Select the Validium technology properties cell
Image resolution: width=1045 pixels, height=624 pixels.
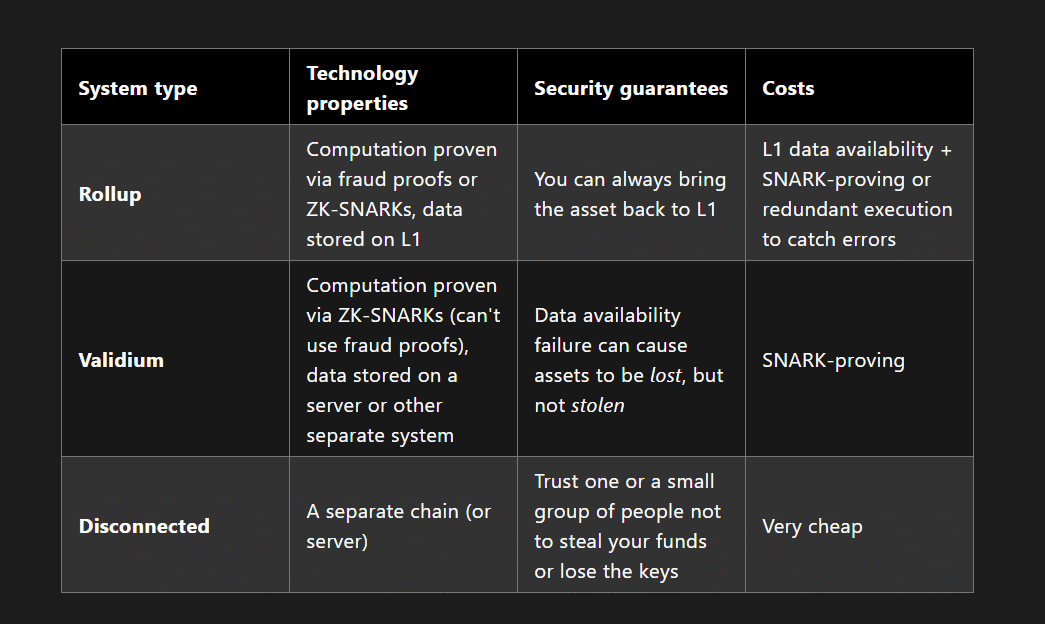402,360
